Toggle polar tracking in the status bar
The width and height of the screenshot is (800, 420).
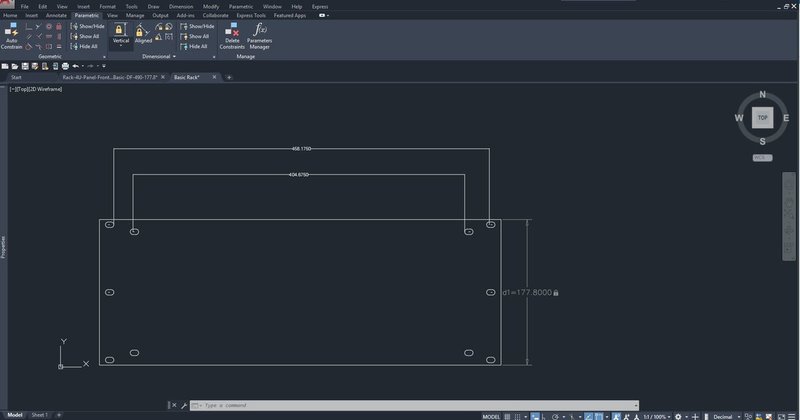pyautogui.click(x=555, y=416)
